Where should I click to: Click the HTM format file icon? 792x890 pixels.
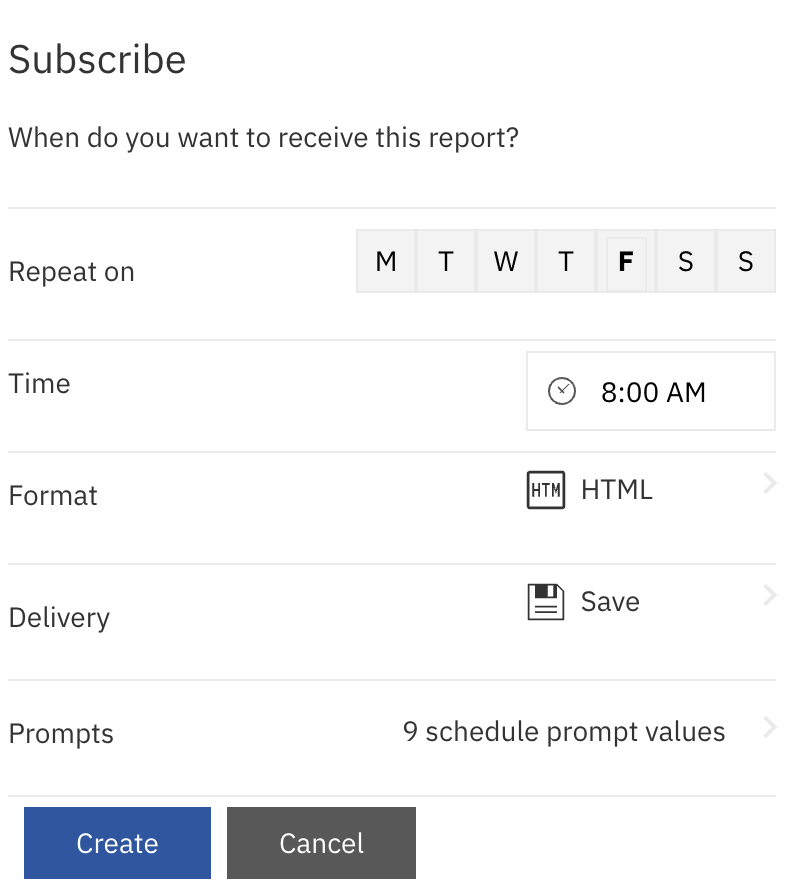pos(546,490)
